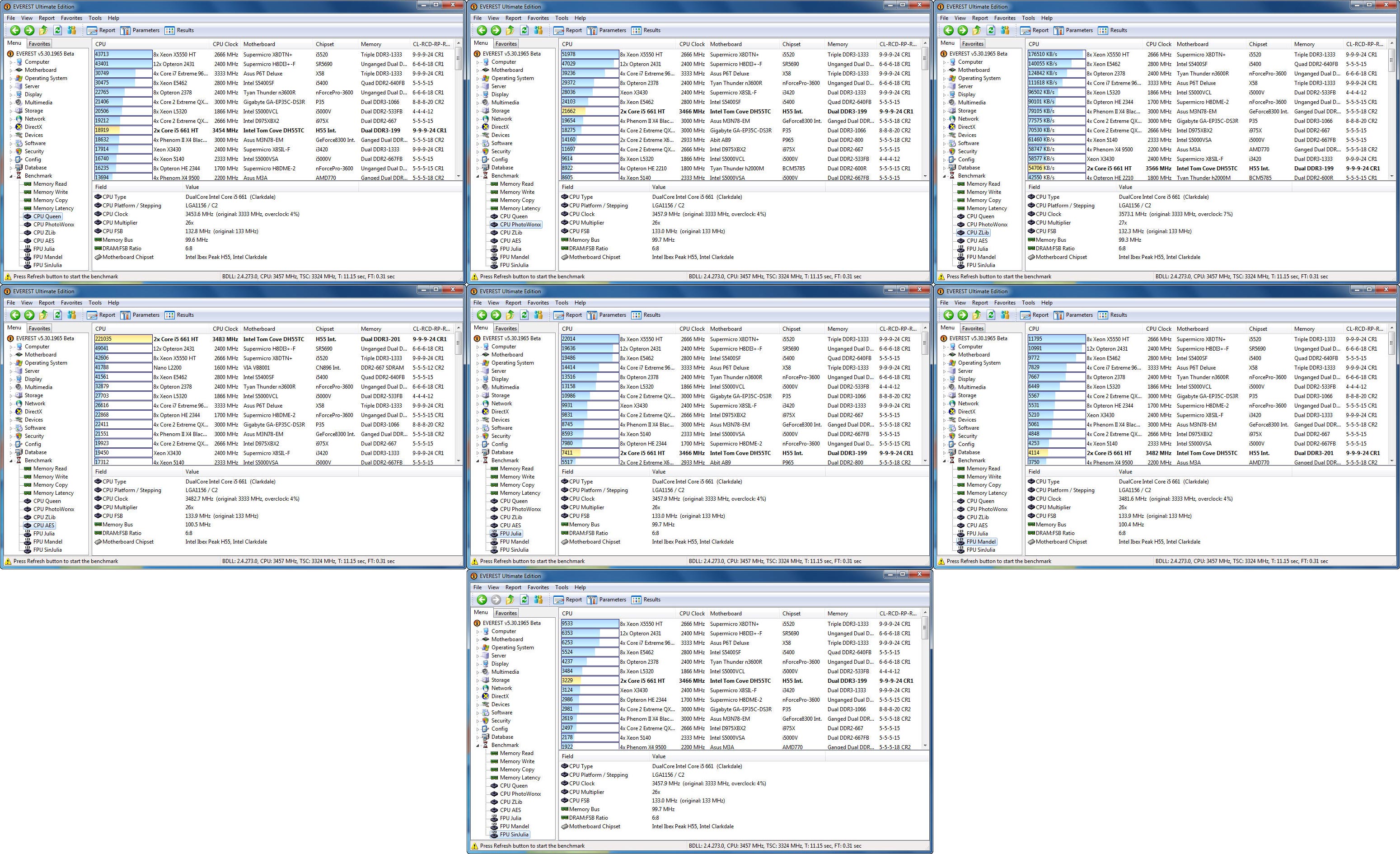Switch to Favorites tab in FPU Julia window
This screenshot has height=854, width=1400.
[506, 328]
